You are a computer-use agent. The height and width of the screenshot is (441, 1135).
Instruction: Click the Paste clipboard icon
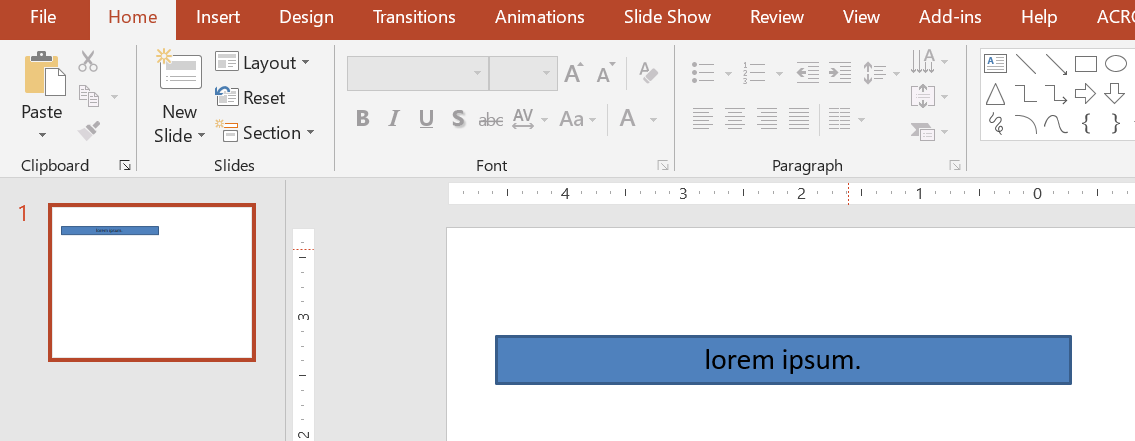pos(44,74)
